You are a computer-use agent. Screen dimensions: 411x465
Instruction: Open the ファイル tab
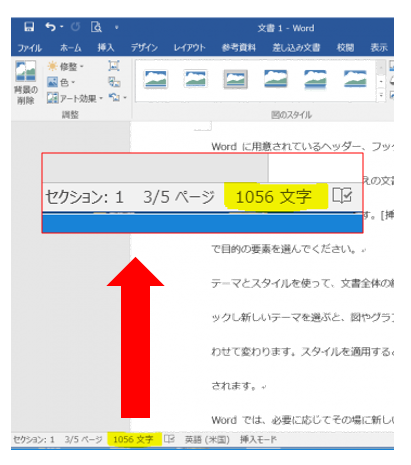[x=29, y=48]
